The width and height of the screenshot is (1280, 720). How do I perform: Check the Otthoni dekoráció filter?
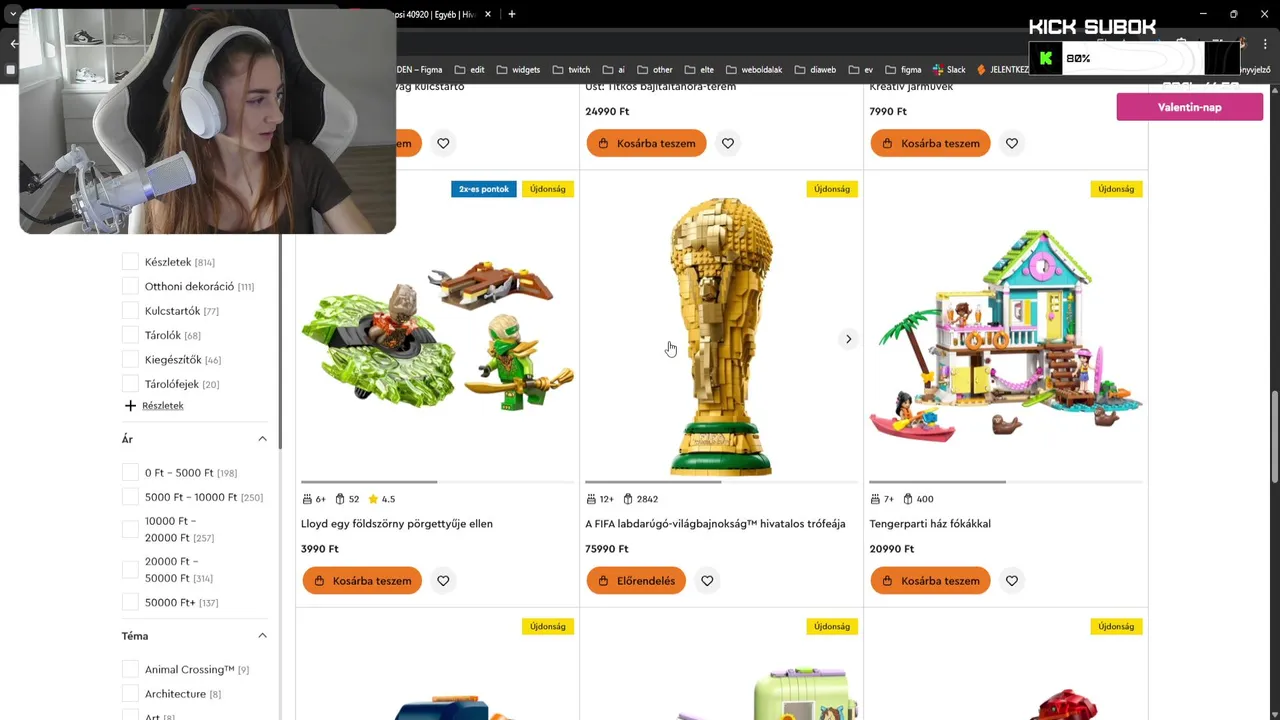pyautogui.click(x=130, y=286)
